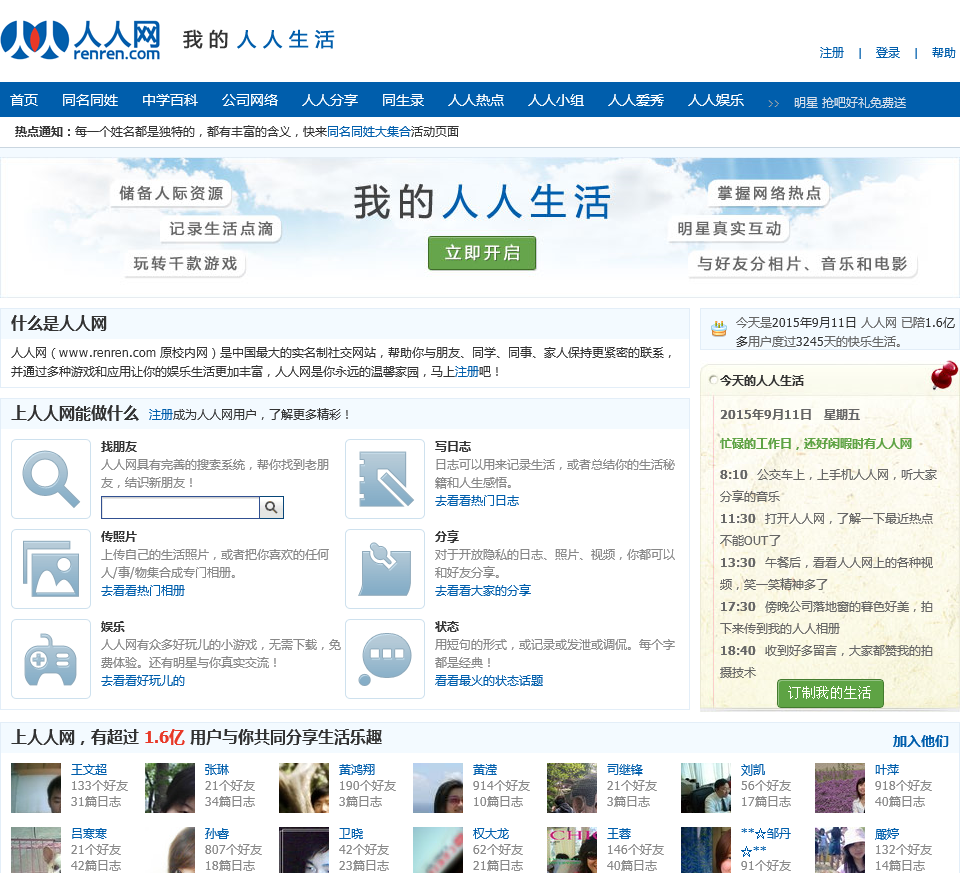
Task: Click the 玩转千款游戏 banner tag
Action: click(185, 264)
